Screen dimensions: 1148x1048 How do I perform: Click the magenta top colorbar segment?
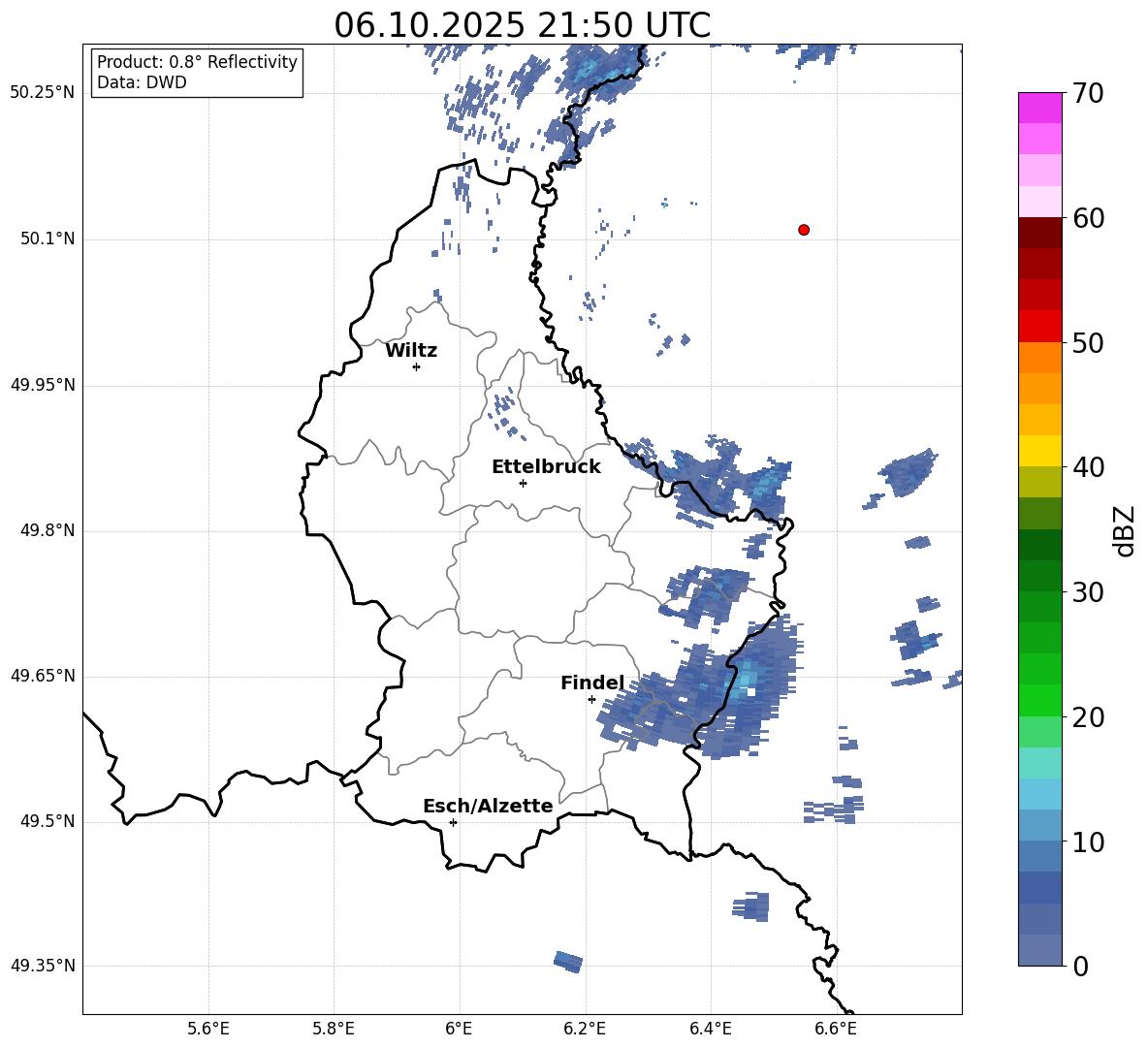point(1039,109)
